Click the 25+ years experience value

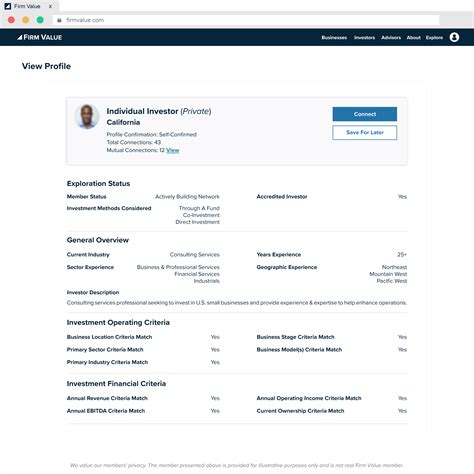point(402,255)
